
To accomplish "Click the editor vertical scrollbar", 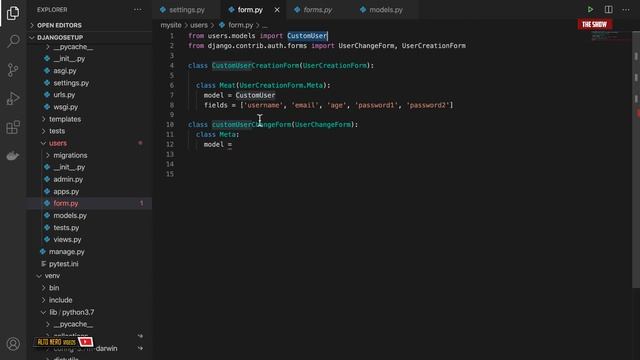I will (636, 159).
